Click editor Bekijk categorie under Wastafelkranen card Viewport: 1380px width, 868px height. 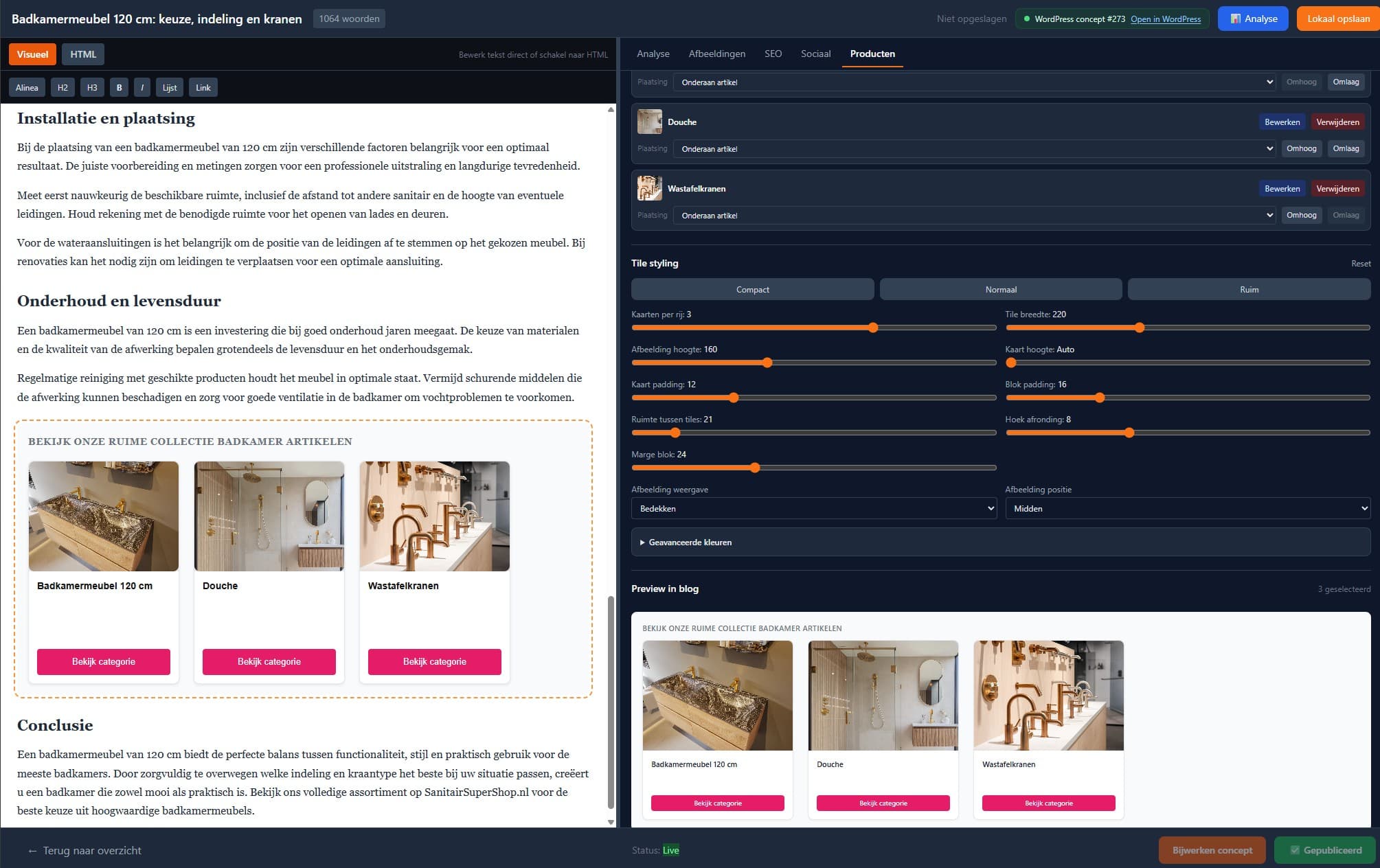coord(435,661)
